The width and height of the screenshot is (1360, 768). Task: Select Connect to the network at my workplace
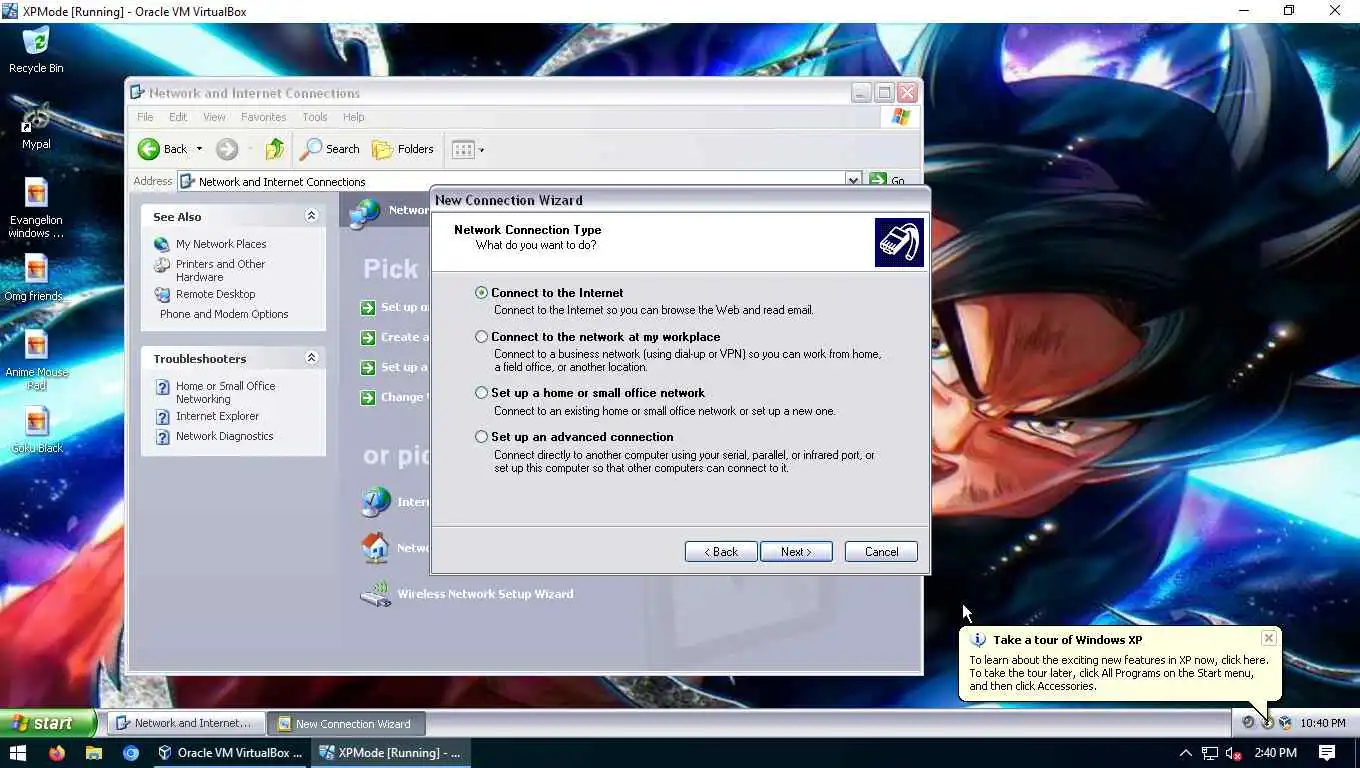coord(482,337)
